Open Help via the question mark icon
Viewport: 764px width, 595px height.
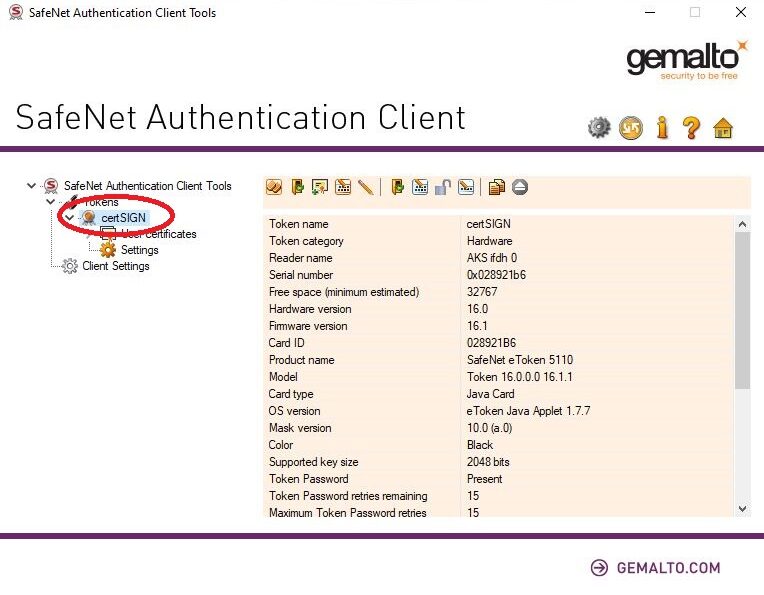pyautogui.click(x=691, y=127)
